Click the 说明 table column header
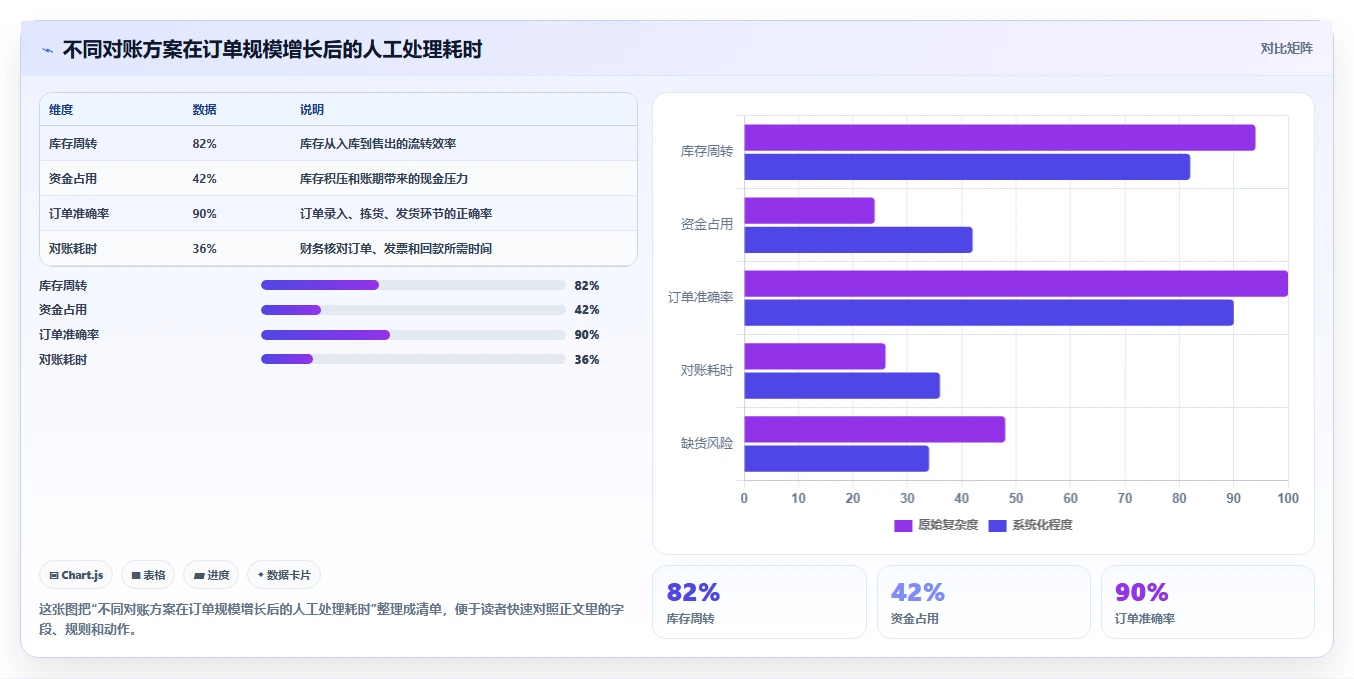Viewport: 1354px width, 679px height. tap(312, 110)
